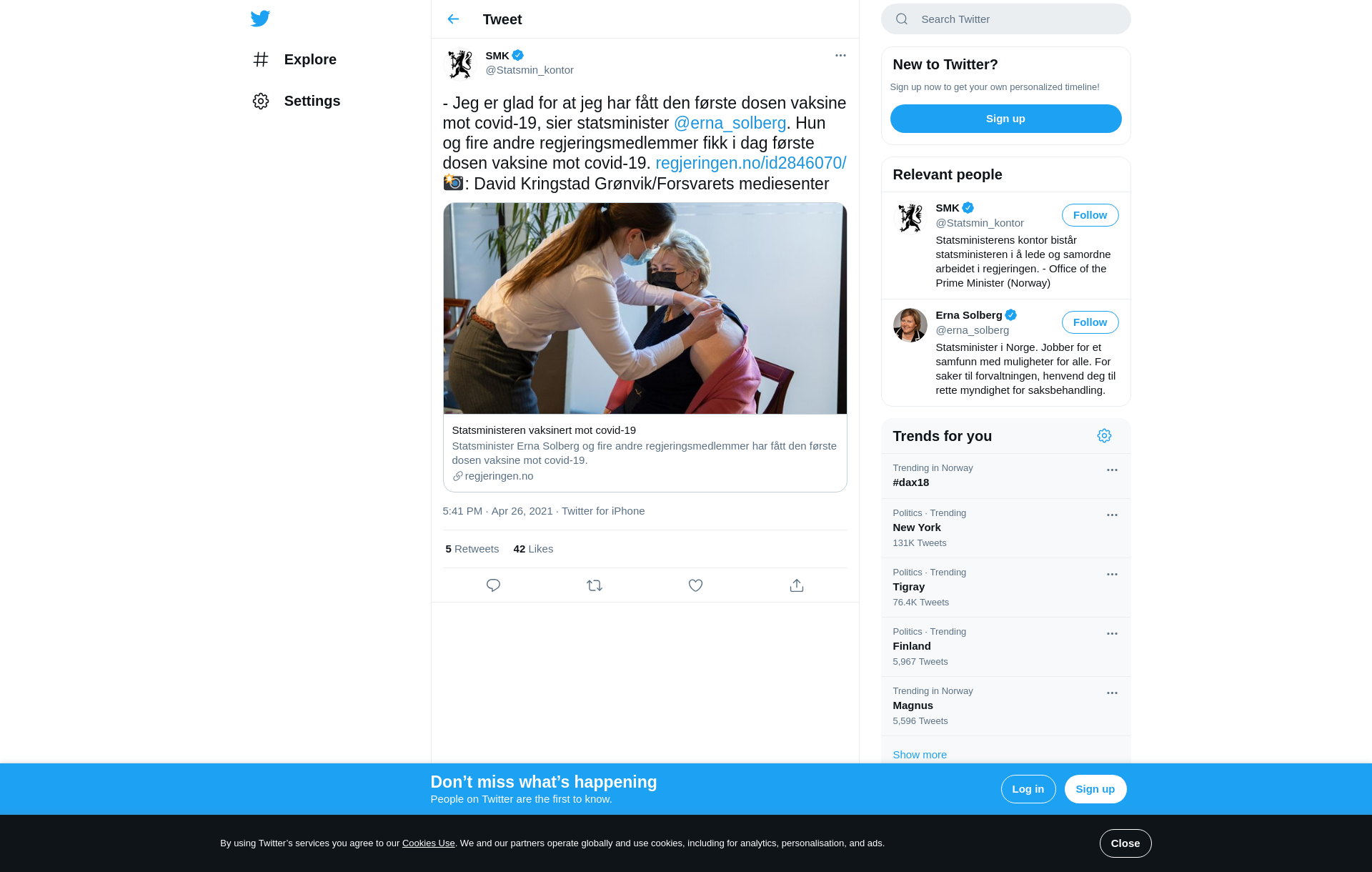Image resolution: width=1372 pixels, height=872 pixels.
Task: Go back using the arrow icon
Action: 453,19
